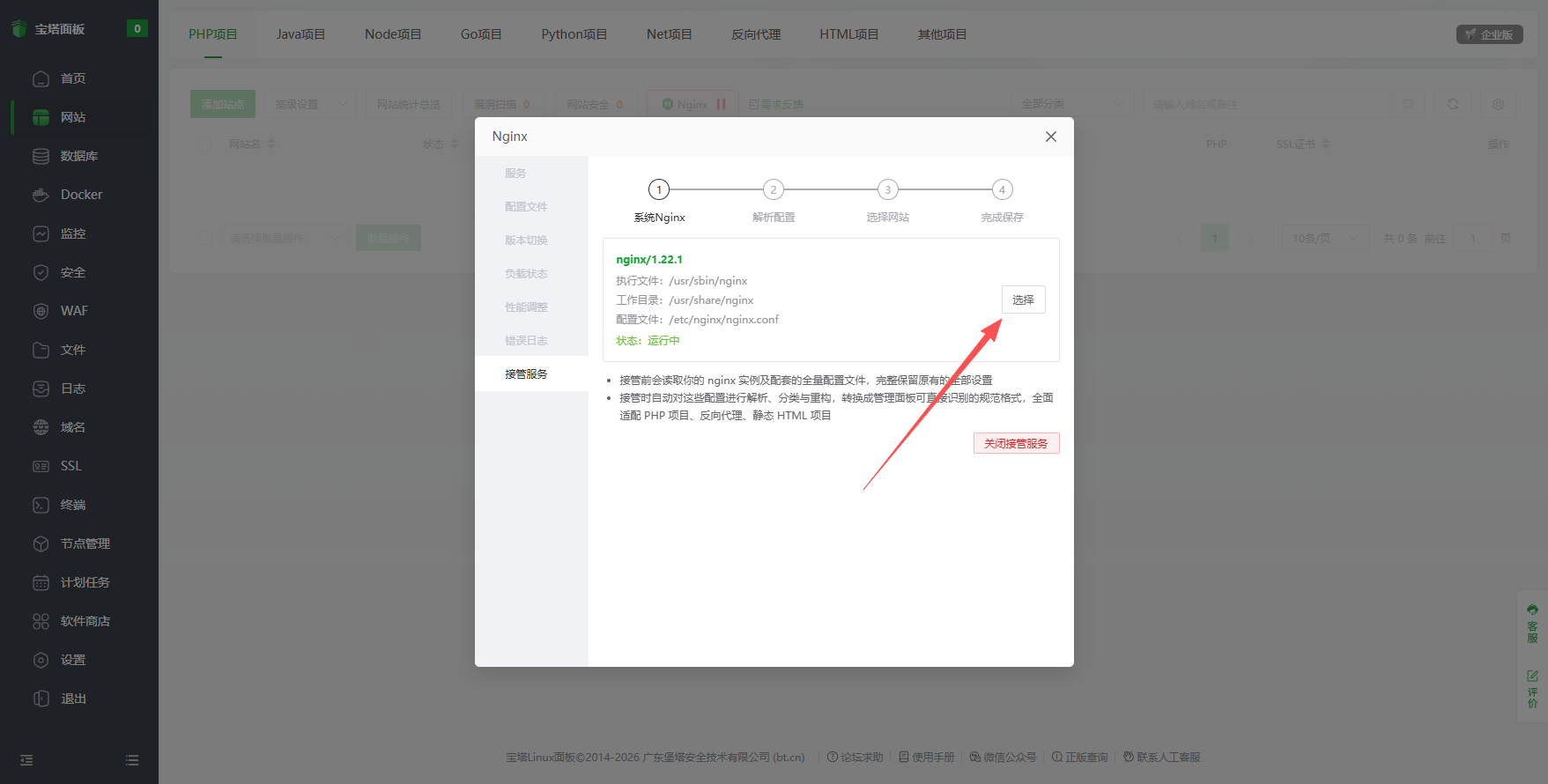
Task: Tick the batch operation checkbox
Action: coord(205,238)
